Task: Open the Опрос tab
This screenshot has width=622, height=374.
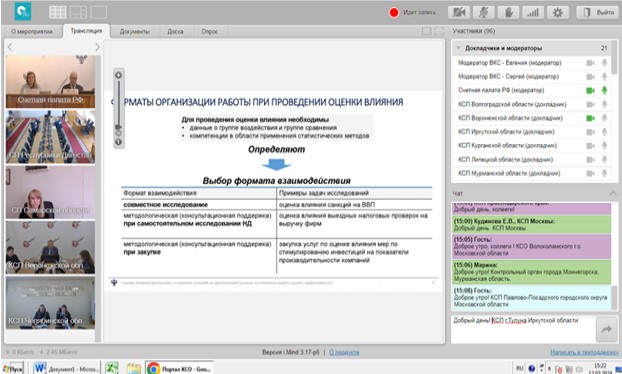Action: click(x=209, y=31)
